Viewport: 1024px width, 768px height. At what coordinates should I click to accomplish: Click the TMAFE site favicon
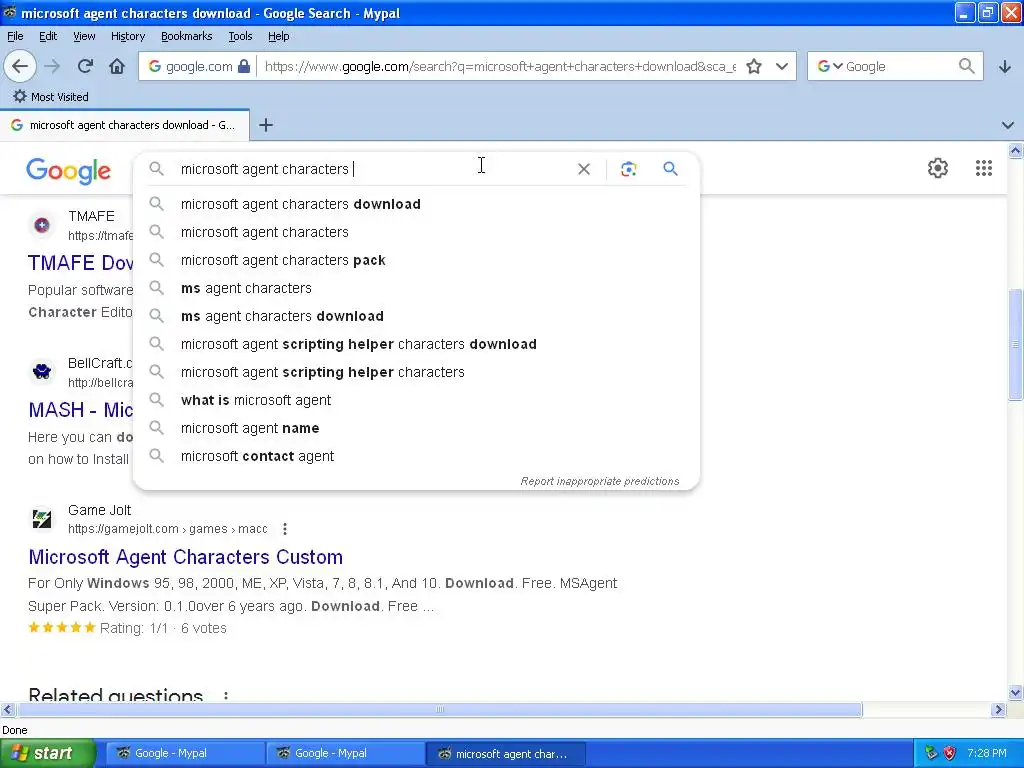pyautogui.click(x=42, y=225)
